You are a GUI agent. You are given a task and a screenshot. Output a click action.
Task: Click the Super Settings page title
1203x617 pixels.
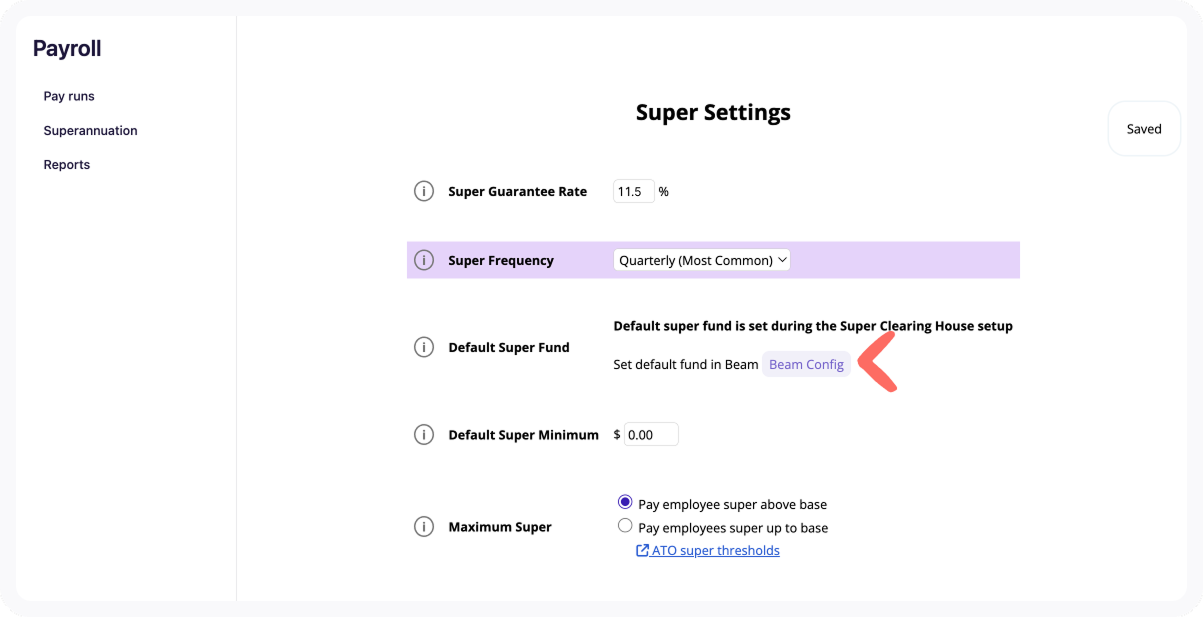click(713, 112)
